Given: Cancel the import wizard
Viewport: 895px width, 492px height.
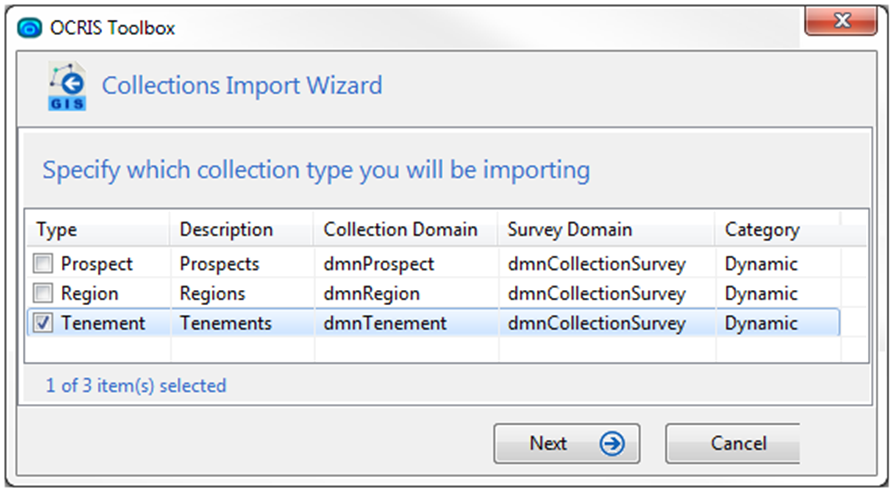Looking at the screenshot, I should click(x=733, y=443).
